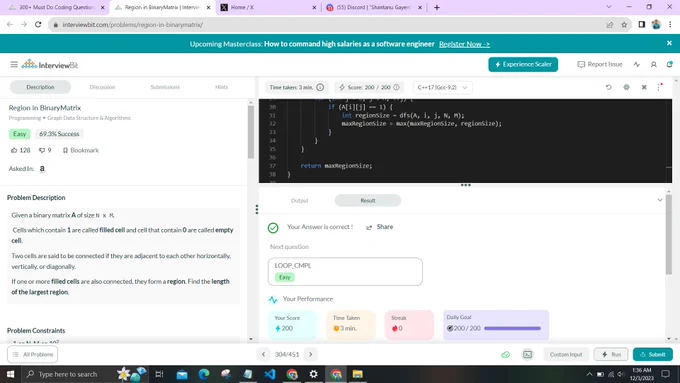Image resolution: width=680 pixels, height=383 pixels.
Task: Share this page from address bar icon
Action: [610, 25]
